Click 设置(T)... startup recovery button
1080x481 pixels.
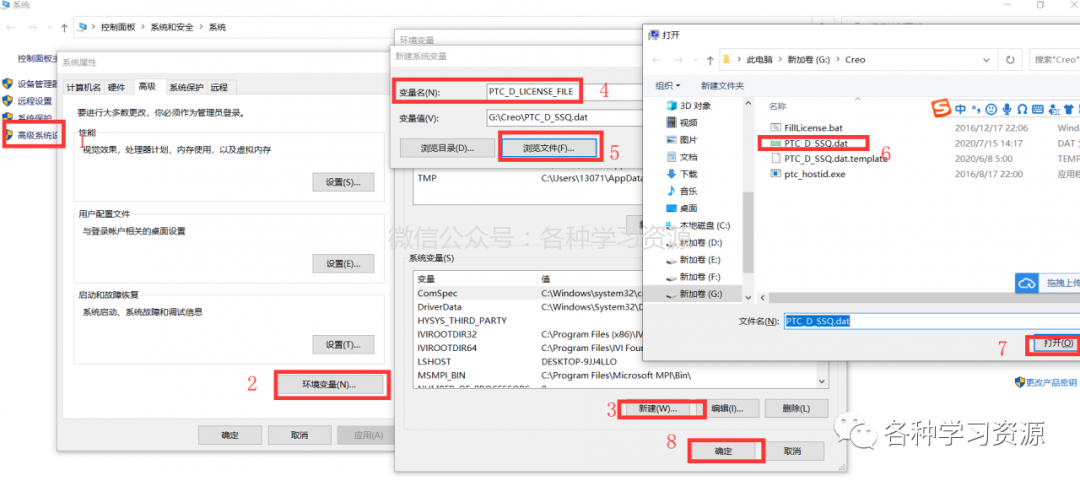(343, 345)
